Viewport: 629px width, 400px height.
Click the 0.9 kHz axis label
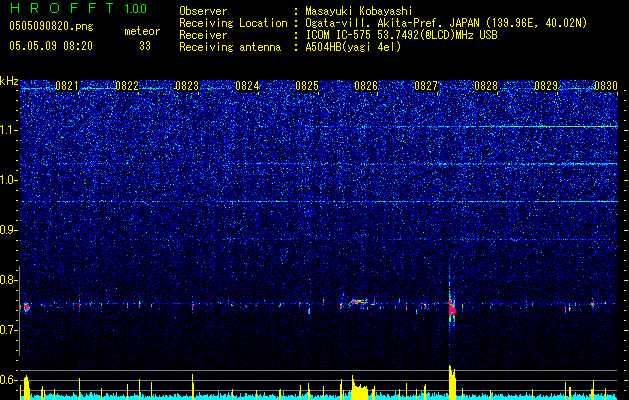click(9, 230)
